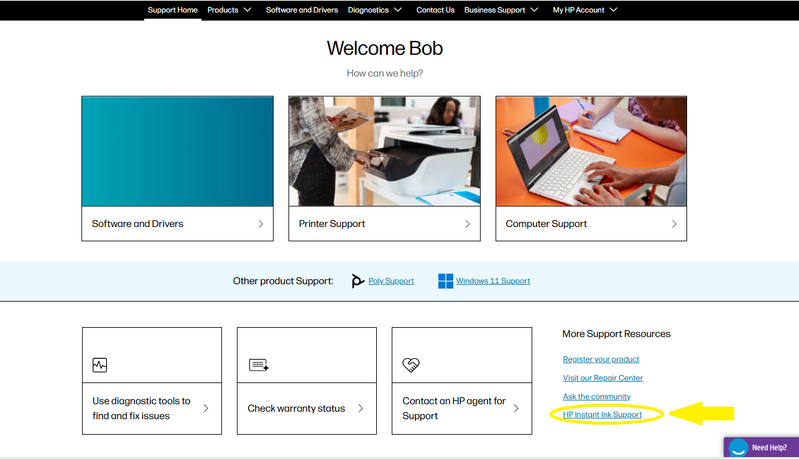The image size is (799, 459).
Task: Click the printer photo thumbnail
Action: click(x=384, y=151)
